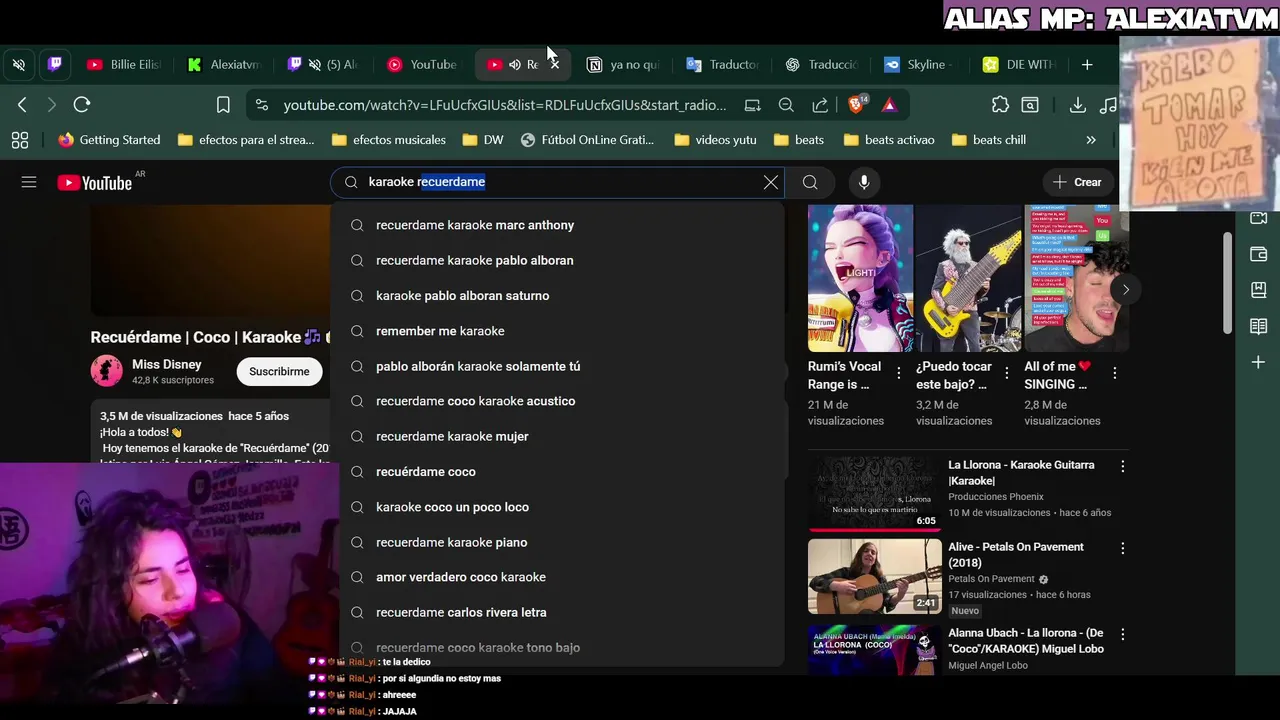Switch to the Skyline tab

(x=916, y=64)
